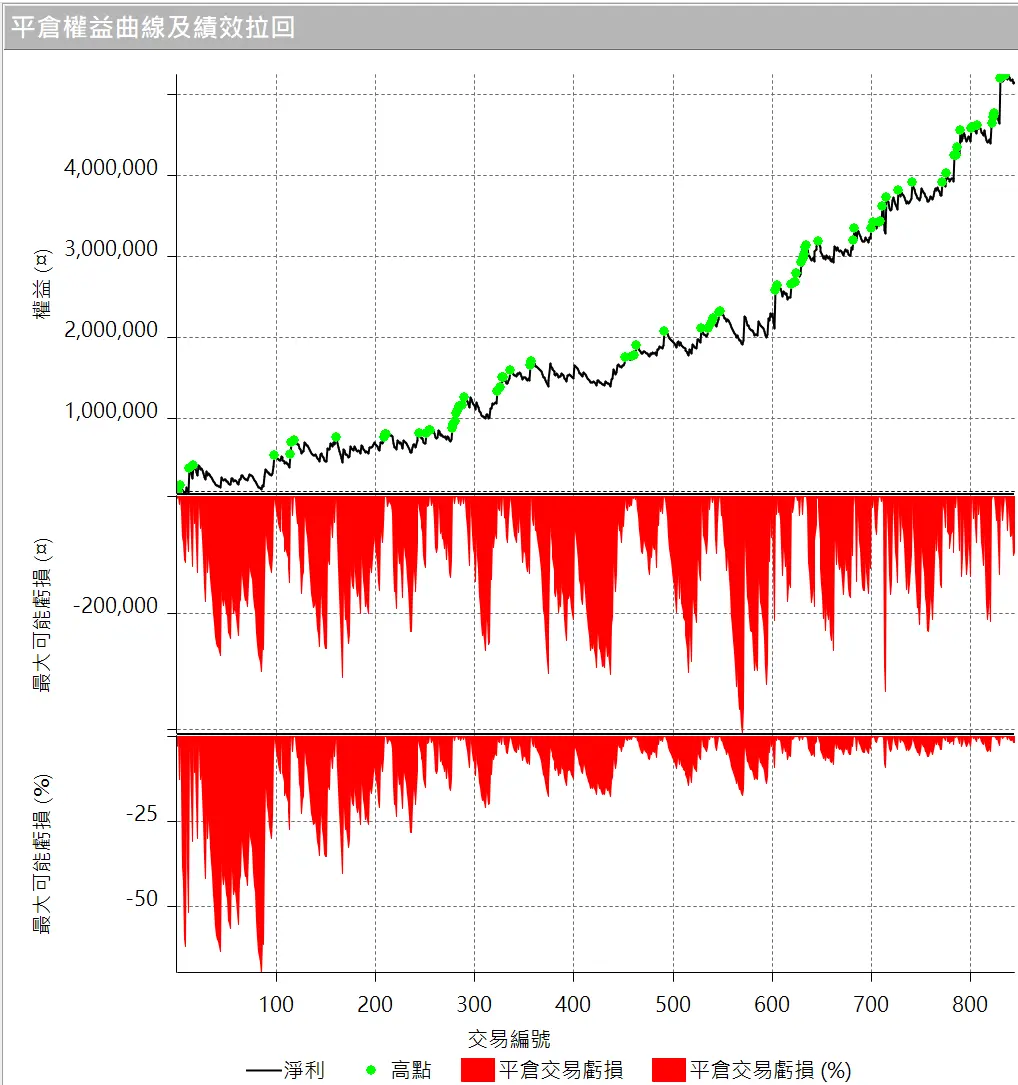Click the 淨利 legend label

point(304,1070)
